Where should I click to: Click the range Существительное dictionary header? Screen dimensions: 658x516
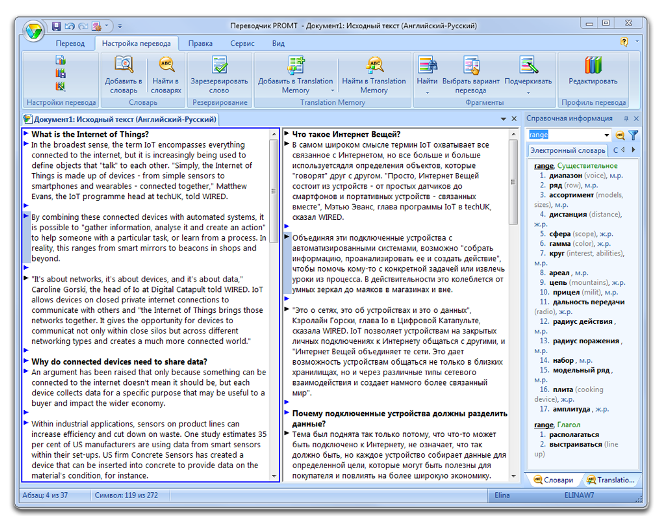[576, 166]
